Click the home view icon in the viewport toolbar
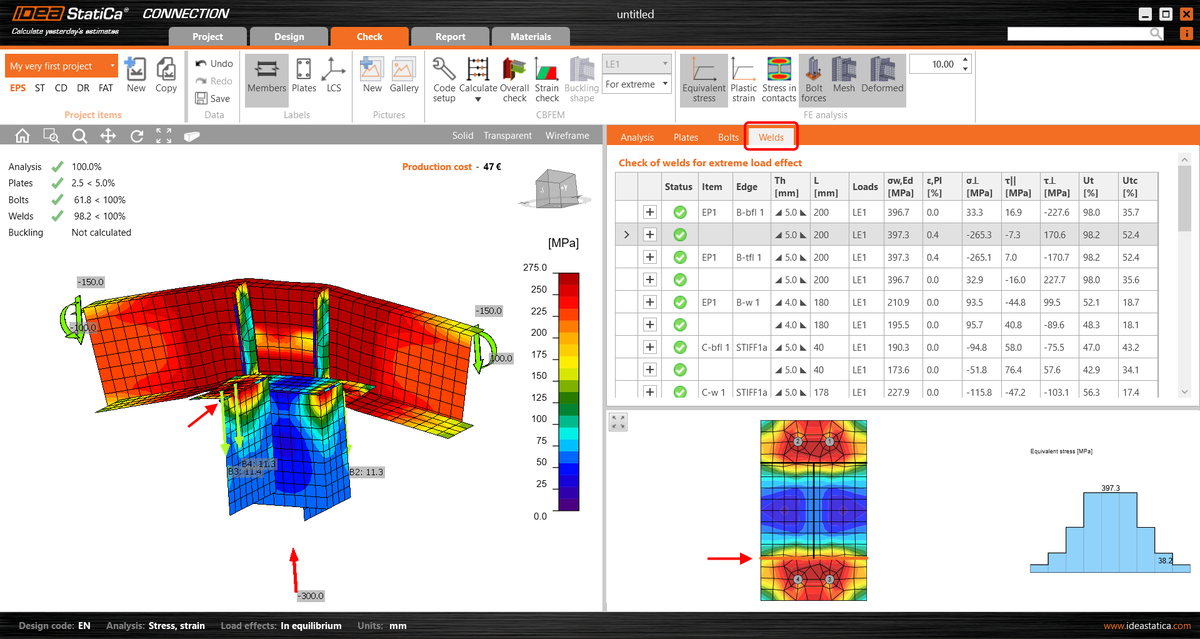 21,135
